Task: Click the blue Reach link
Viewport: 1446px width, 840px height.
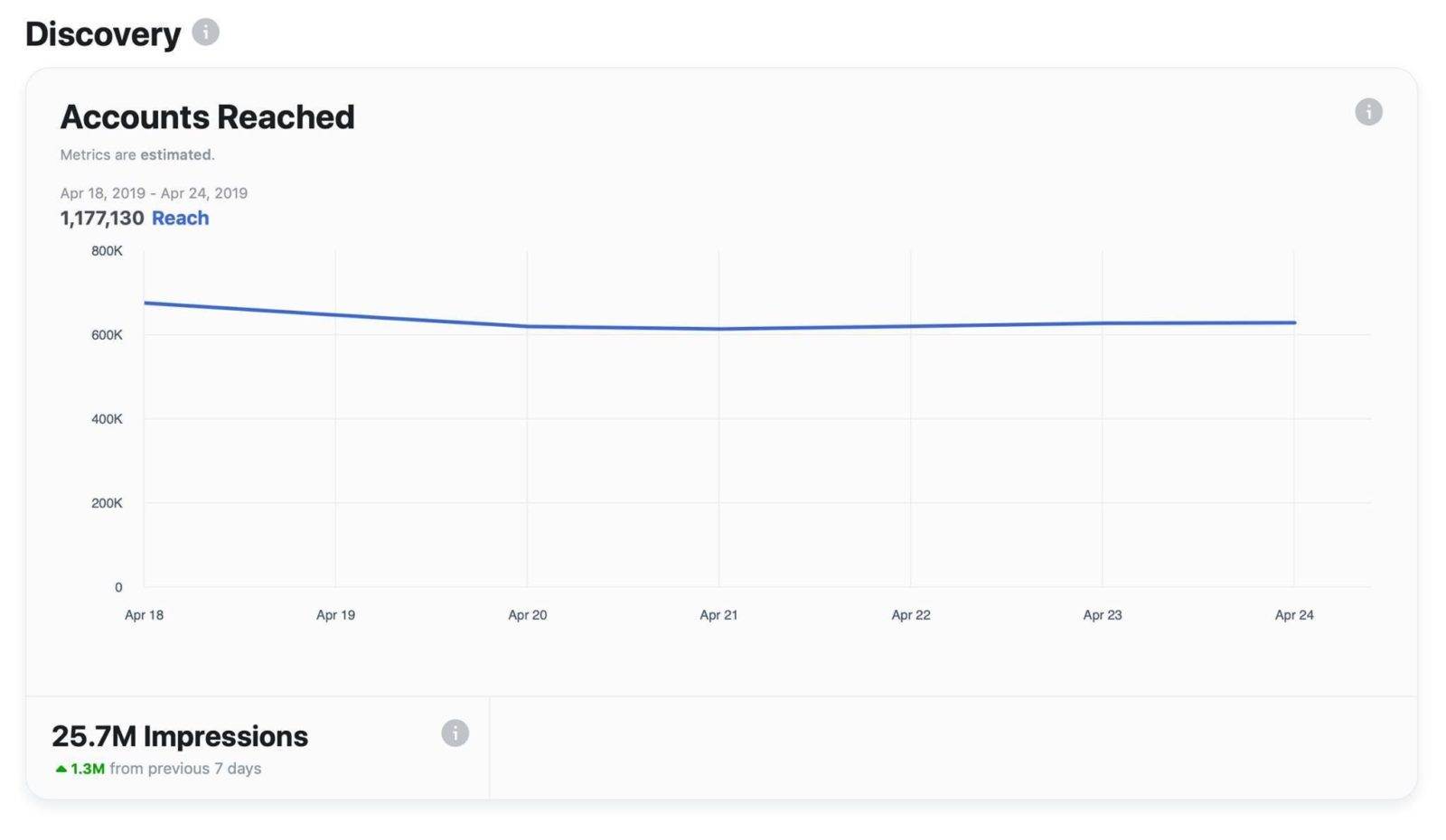Action: coord(180,219)
